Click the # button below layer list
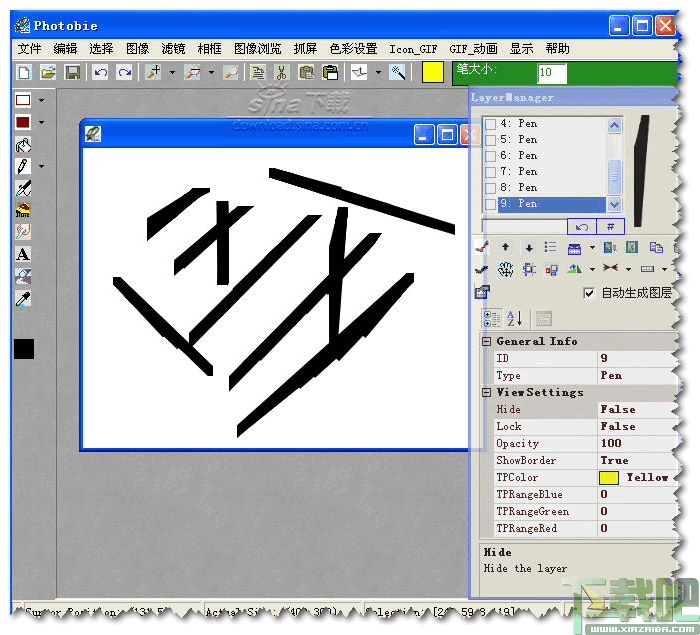700x635 pixels. pyautogui.click(x=610, y=227)
